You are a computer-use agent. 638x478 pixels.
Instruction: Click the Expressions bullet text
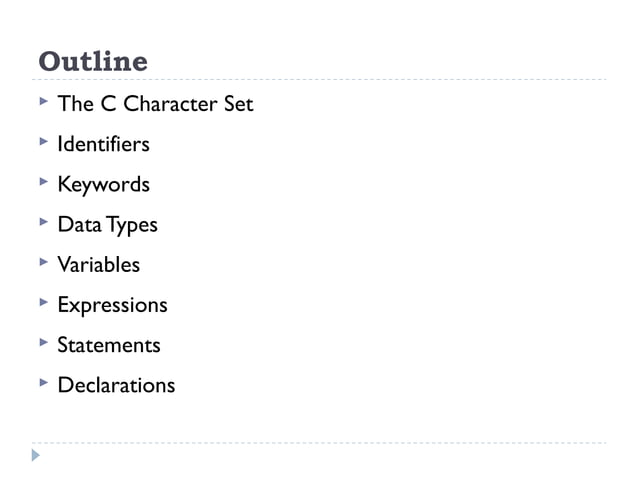click(x=112, y=306)
